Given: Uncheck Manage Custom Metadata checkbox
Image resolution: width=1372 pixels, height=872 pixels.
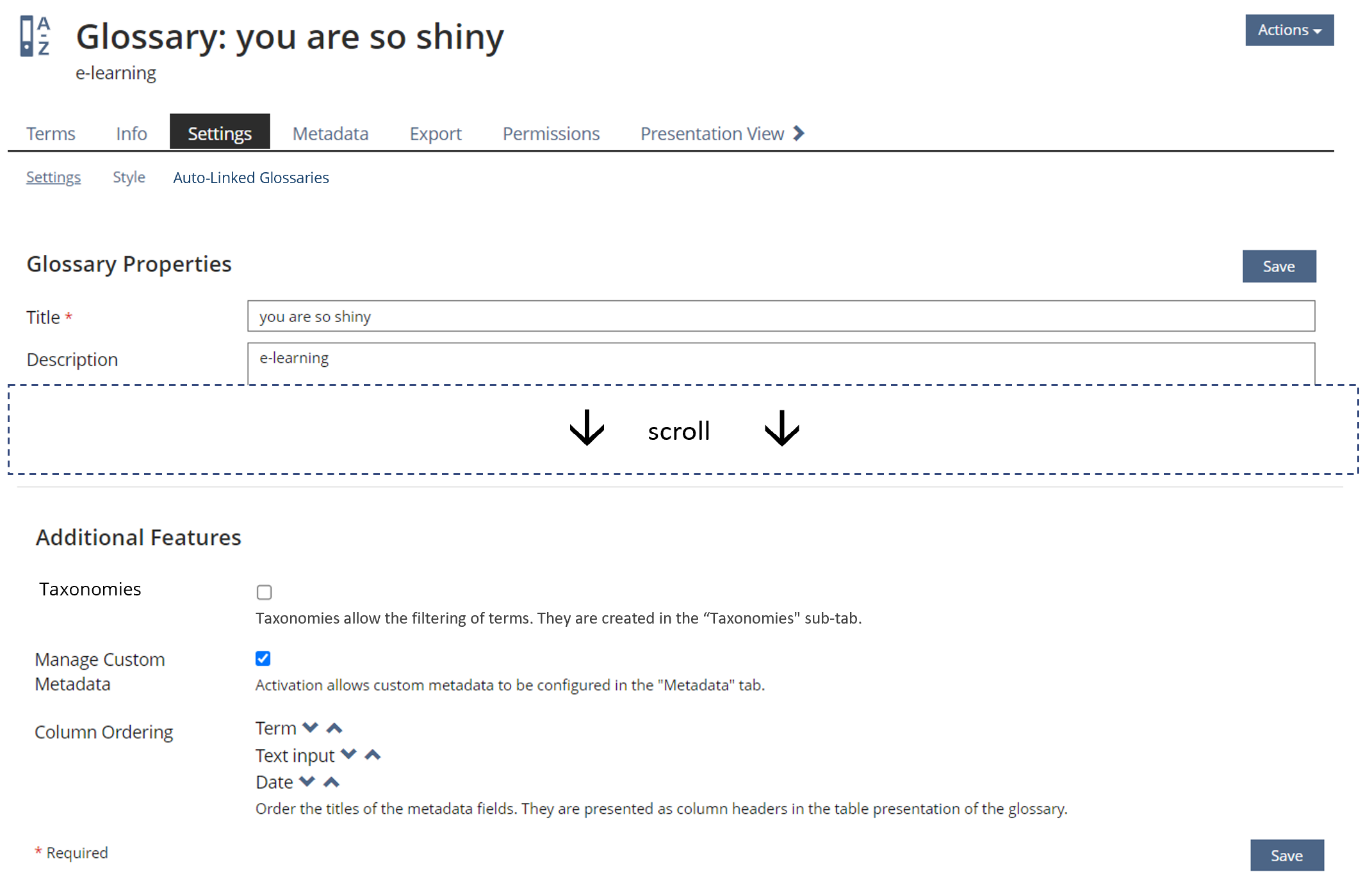Looking at the screenshot, I should coord(263,658).
